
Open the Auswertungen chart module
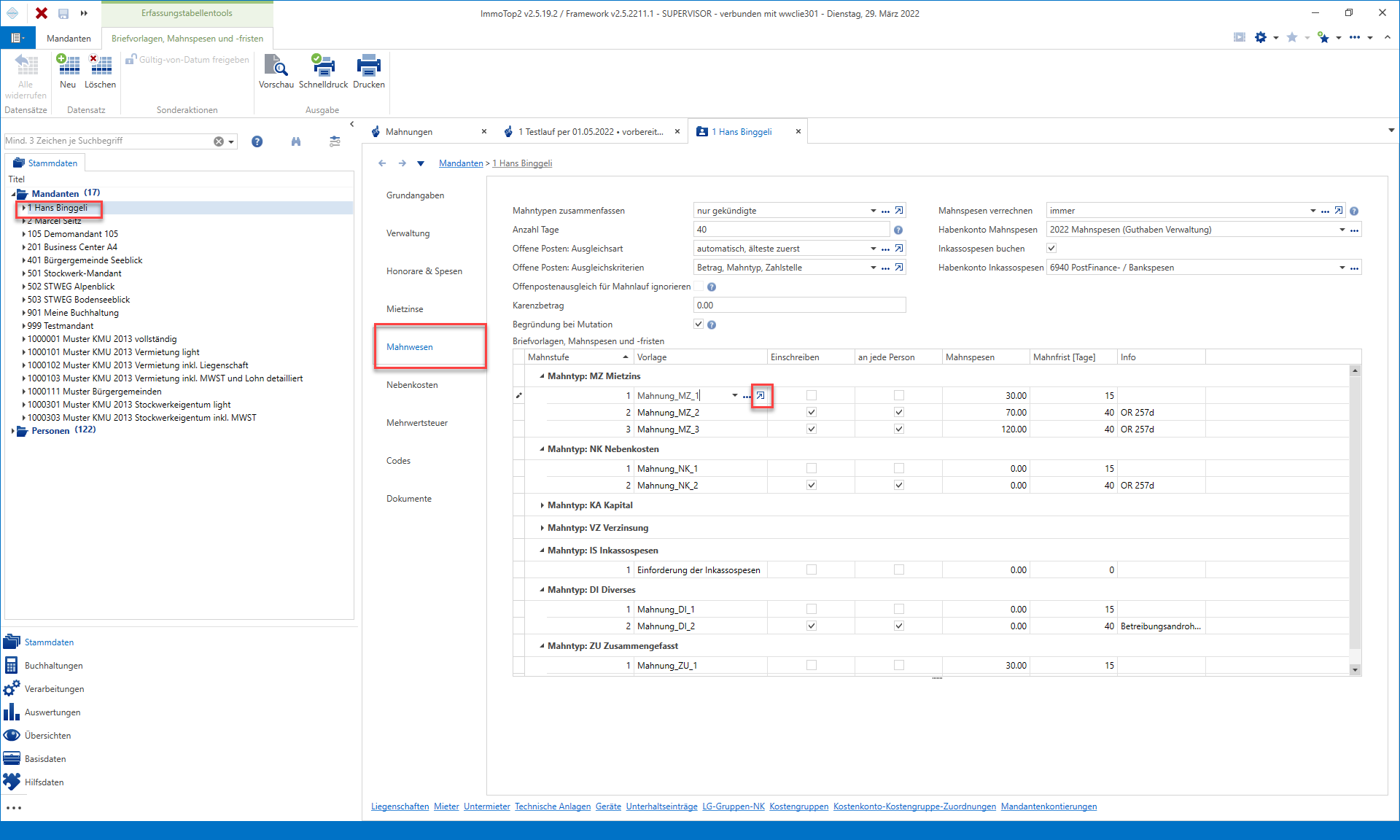point(42,712)
